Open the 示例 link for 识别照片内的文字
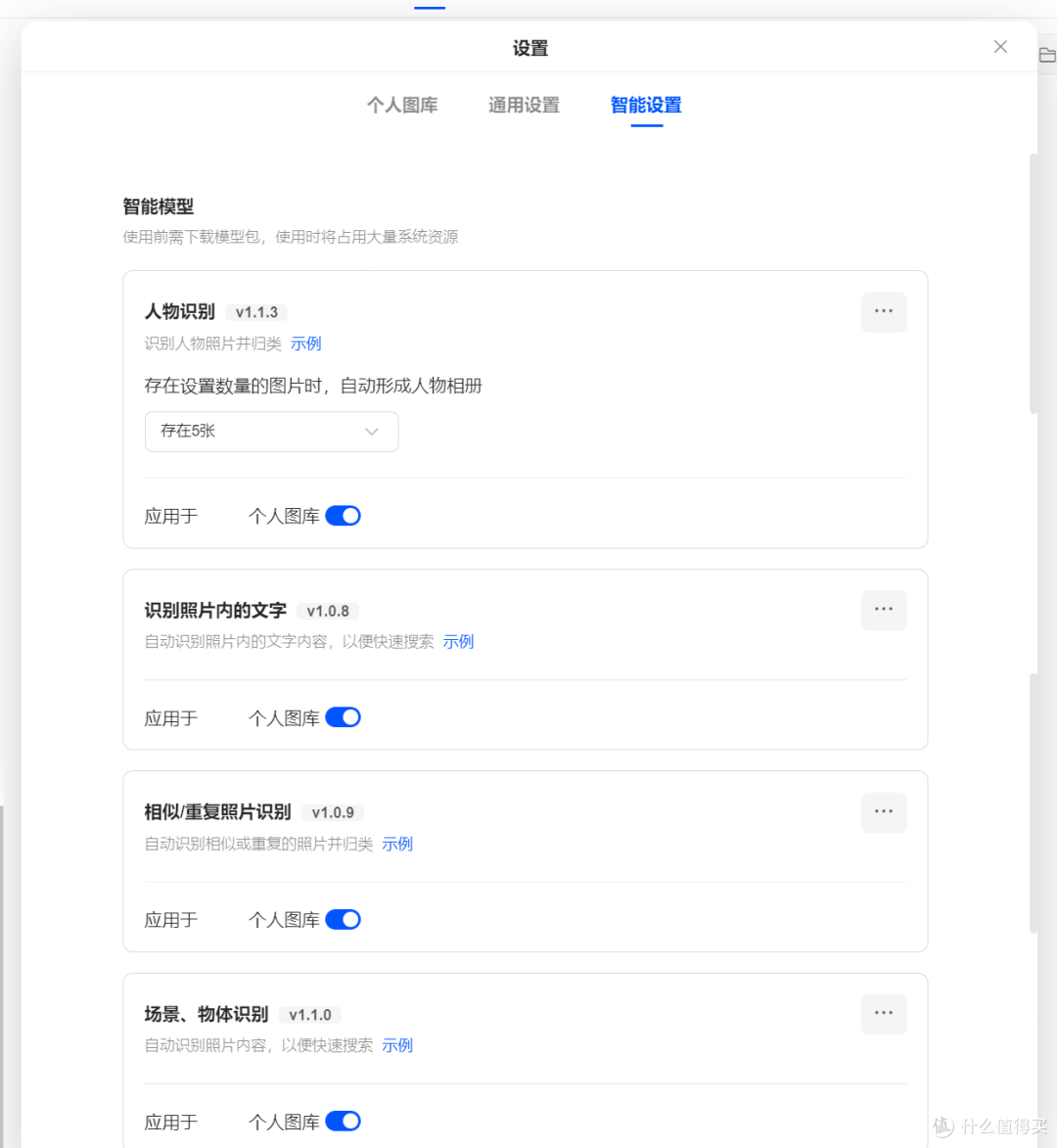 click(x=458, y=641)
